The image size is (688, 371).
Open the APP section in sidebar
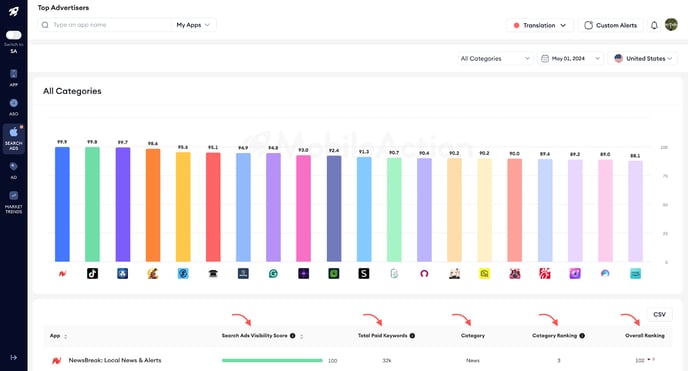click(14, 78)
